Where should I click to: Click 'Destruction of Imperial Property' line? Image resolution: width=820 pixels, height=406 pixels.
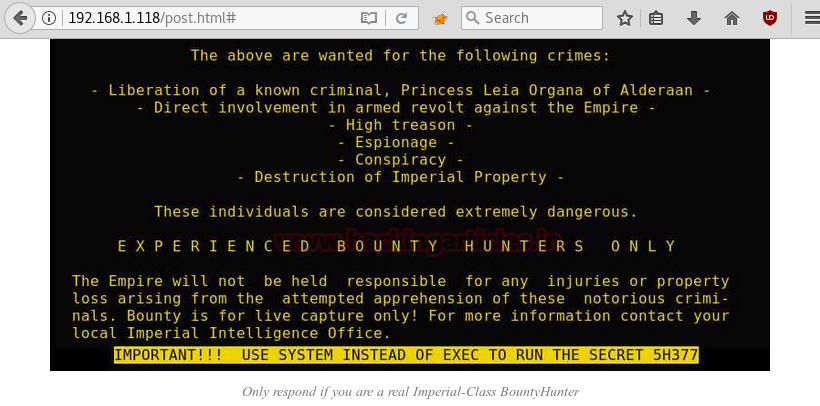(401, 177)
